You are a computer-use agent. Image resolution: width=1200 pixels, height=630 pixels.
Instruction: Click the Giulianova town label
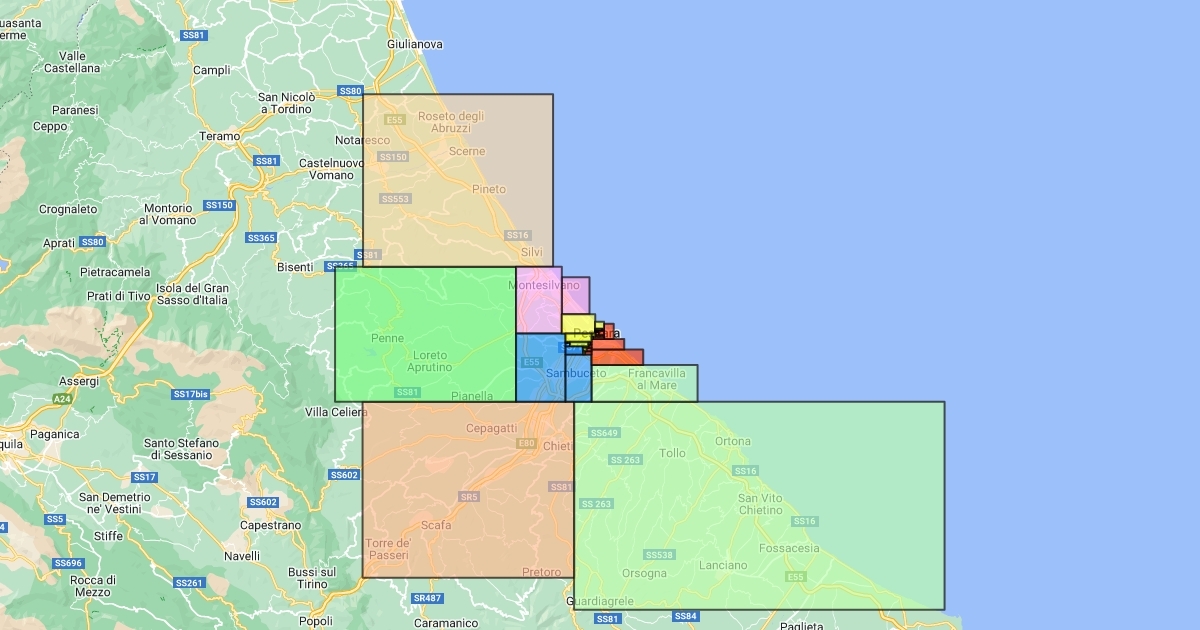[x=415, y=44]
